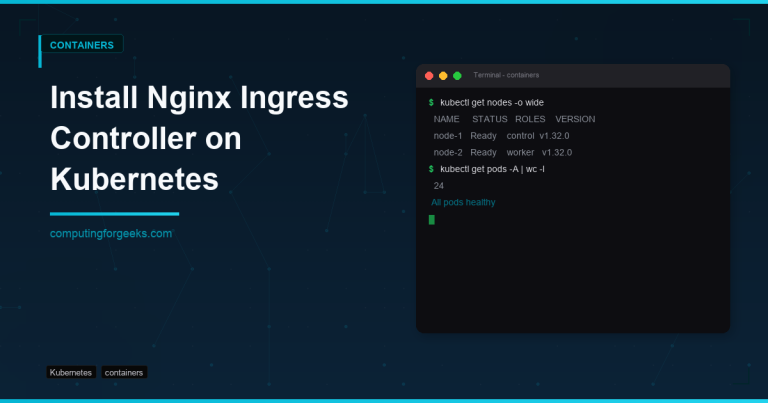768x403 pixels.
Task: Click the 'worker' role value
Action: [x=520, y=152]
